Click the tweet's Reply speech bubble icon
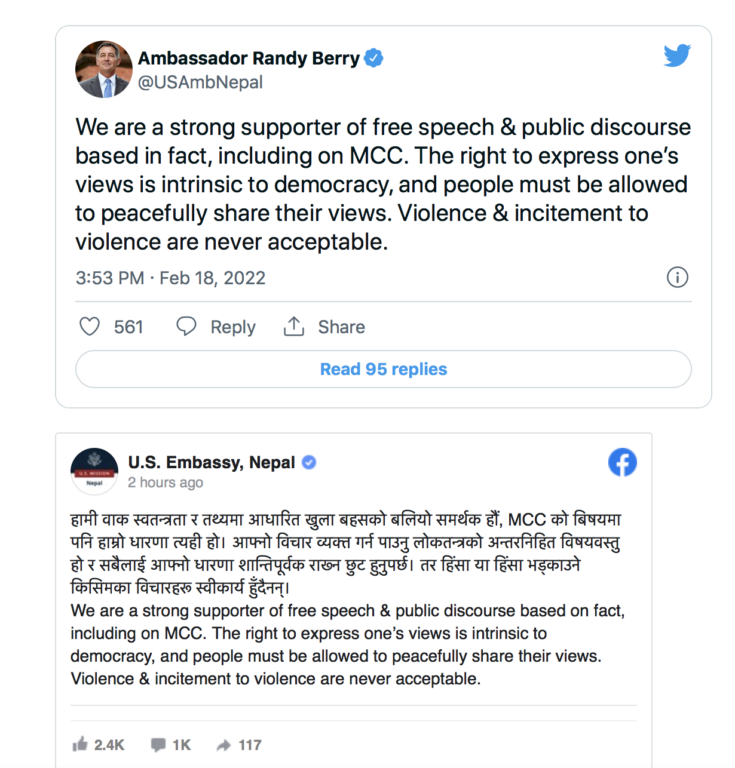The height and width of the screenshot is (768, 735). (x=186, y=327)
